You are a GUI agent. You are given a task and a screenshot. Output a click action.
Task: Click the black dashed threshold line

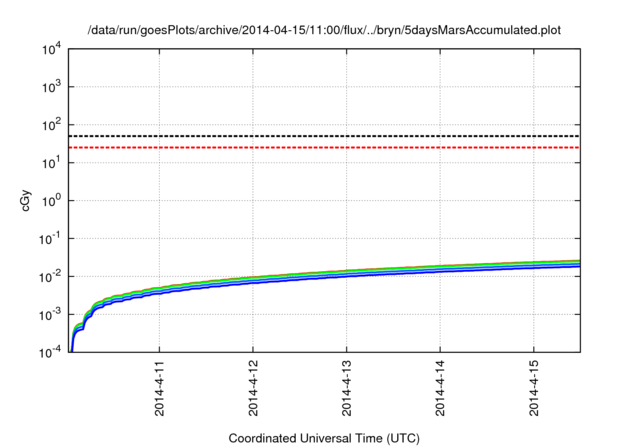pyautogui.click(x=324, y=136)
